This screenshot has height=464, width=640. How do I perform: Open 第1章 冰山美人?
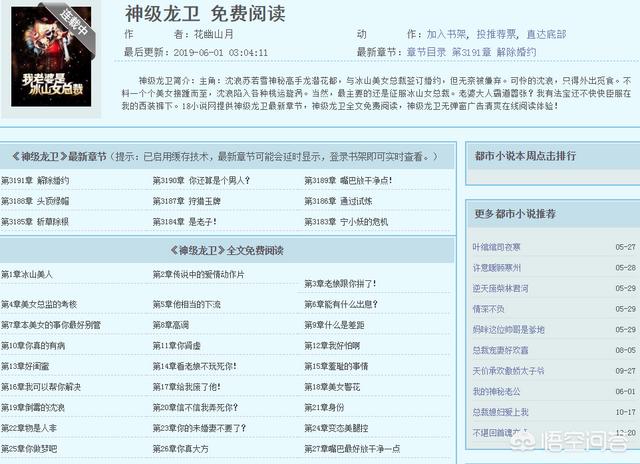click(x=27, y=274)
